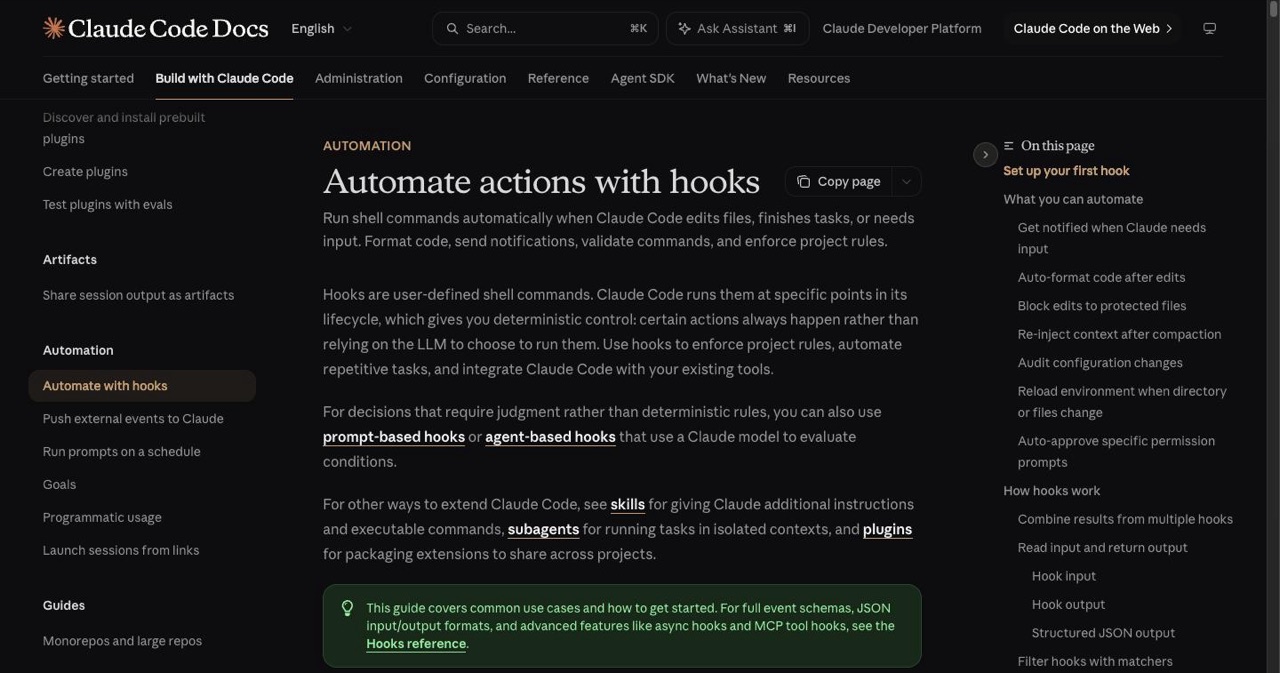Collapse the On this page sidebar arrow
The height and width of the screenshot is (673, 1280).
click(985, 154)
